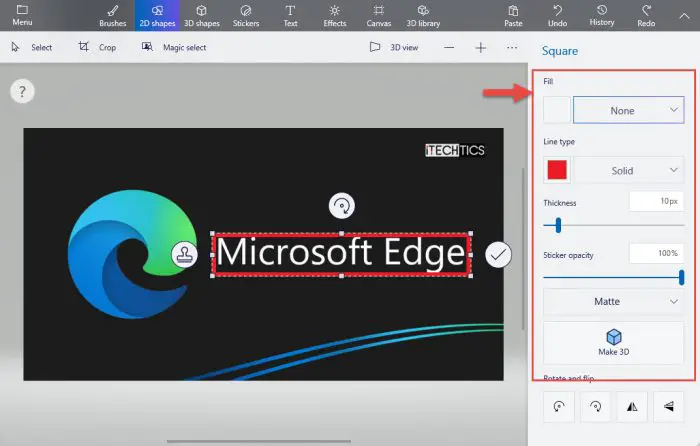This screenshot has height=446, width=700.
Task: Open the Stickers panel
Action: pos(246,14)
